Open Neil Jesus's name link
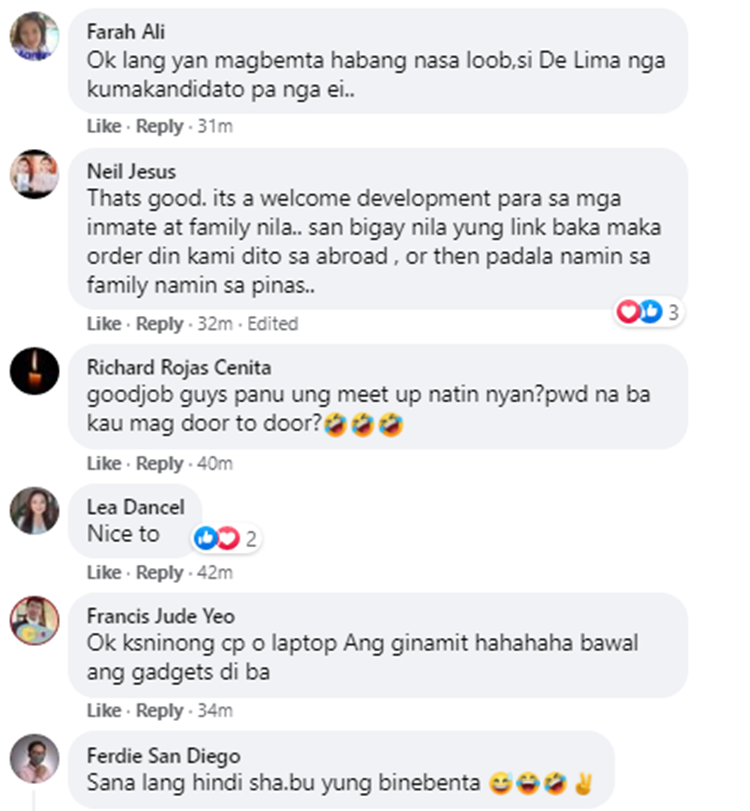 click(131, 171)
